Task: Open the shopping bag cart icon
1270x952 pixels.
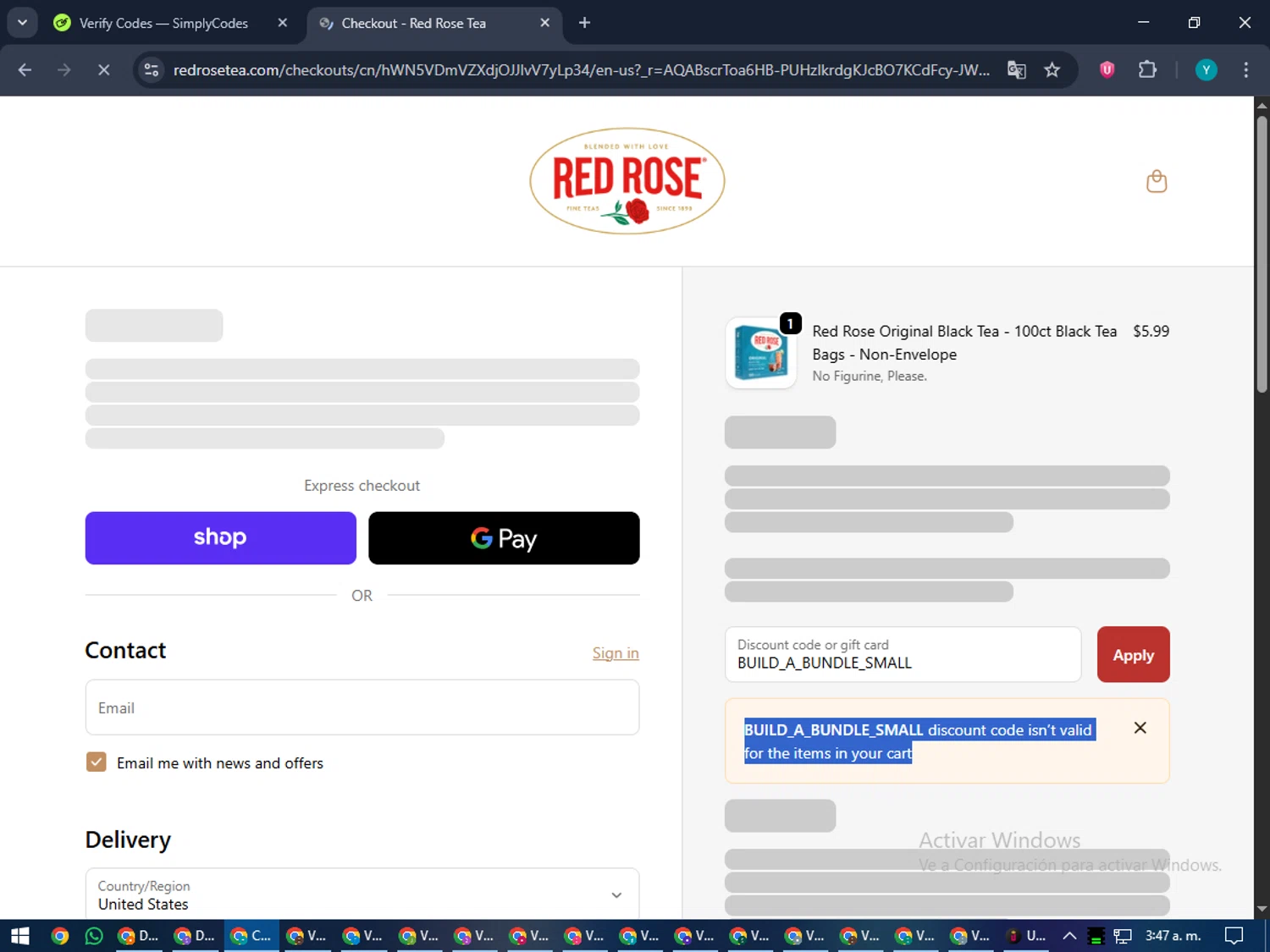Action: tap(1157, 182)
